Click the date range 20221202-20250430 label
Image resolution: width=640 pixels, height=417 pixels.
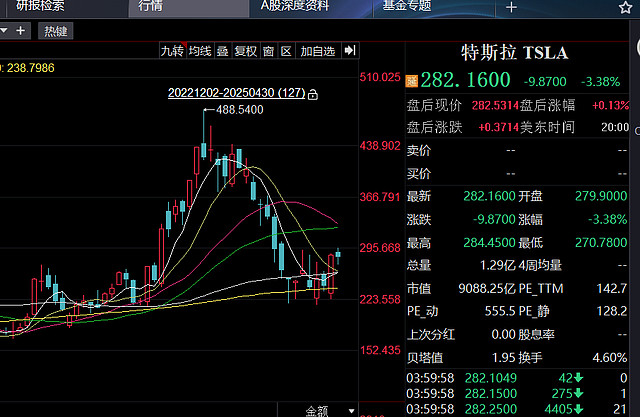tap(236, 93)
